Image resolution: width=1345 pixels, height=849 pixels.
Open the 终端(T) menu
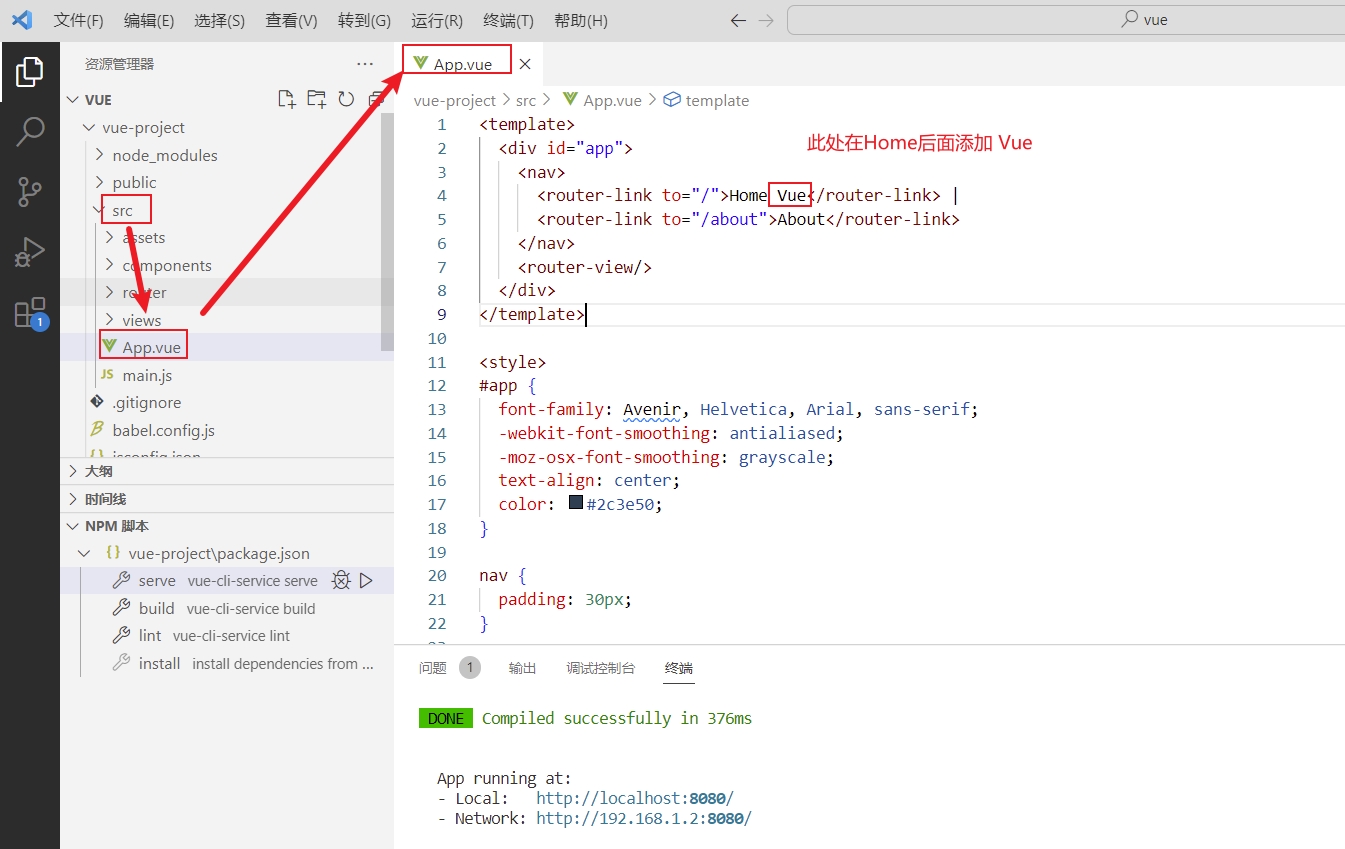click(x=508, y=21)
